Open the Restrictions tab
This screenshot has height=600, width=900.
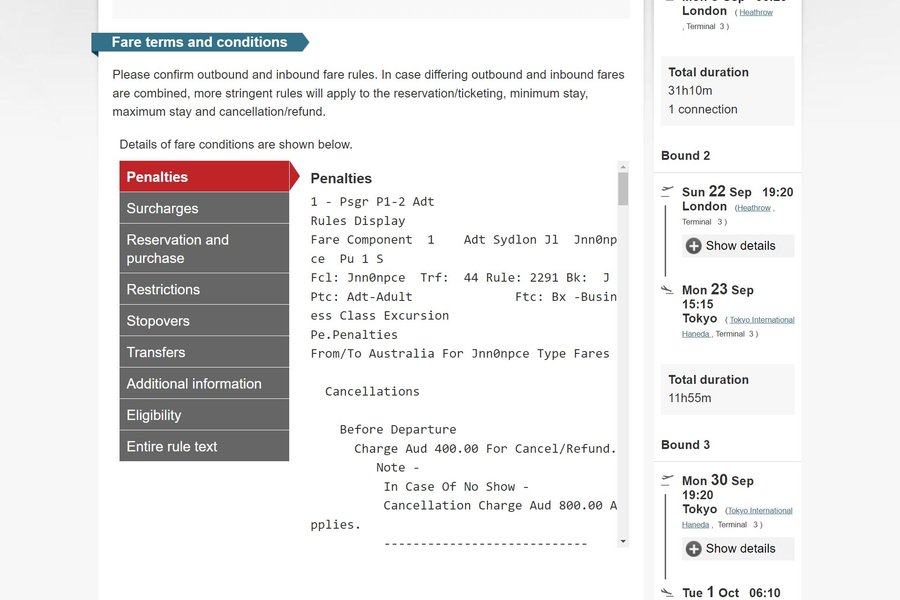[204, 289]
